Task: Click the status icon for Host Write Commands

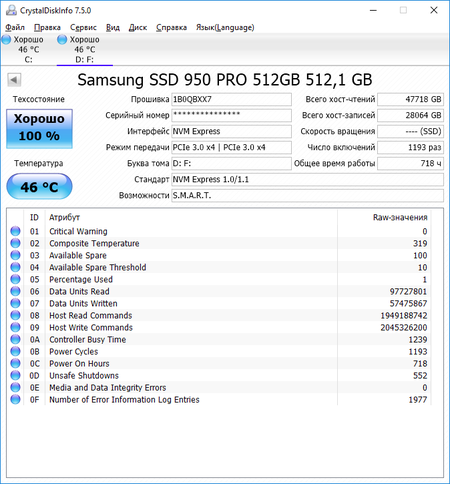Action: (x=15, y=327)
